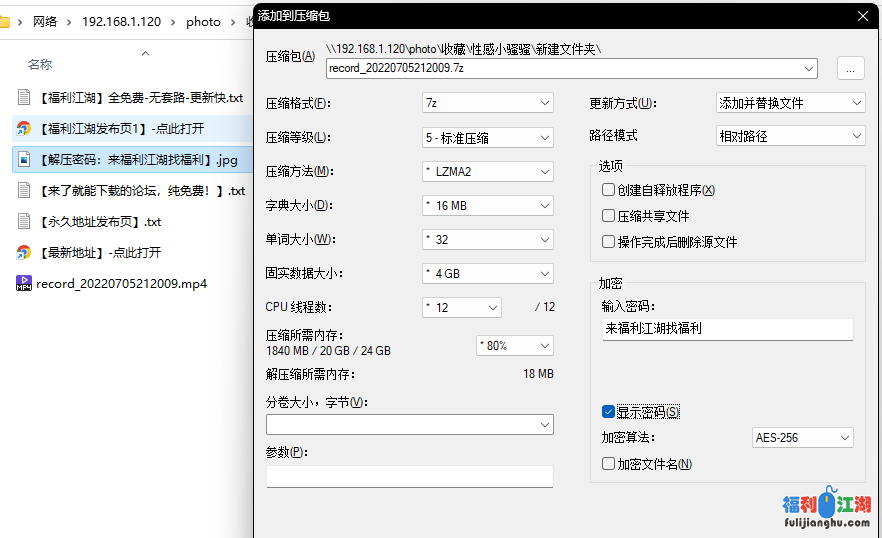Image resolution: width=882 pixels, height=538 pixels.
Task: Click the 名称 column header
Action: [40, 65]
